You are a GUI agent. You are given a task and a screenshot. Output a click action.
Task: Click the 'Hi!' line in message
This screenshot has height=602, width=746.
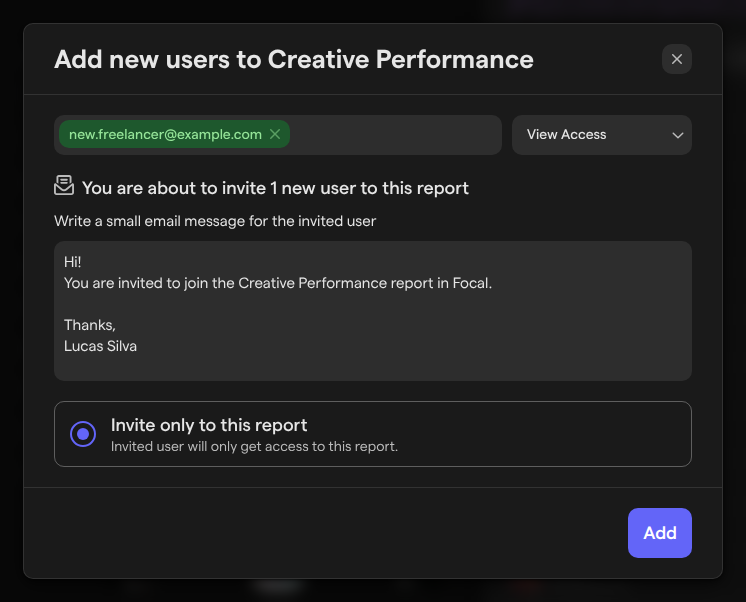point(73,262)
